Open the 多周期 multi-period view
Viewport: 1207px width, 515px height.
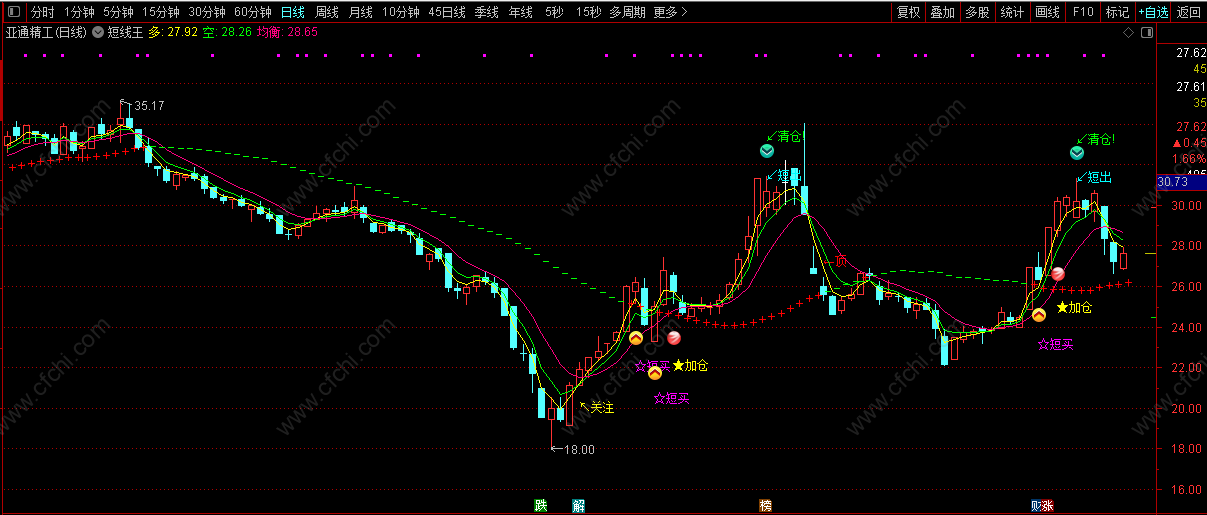(627, 12)
